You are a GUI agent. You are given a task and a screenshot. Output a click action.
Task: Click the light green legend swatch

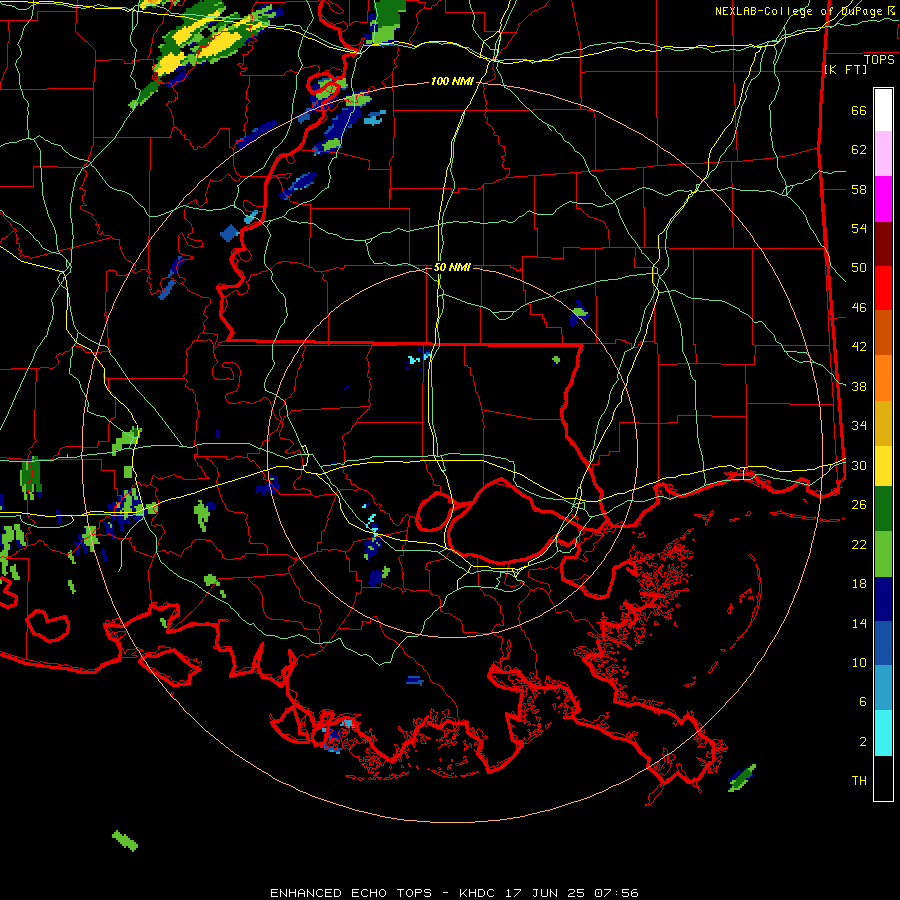pyautogui.click(x=883, y=554)
